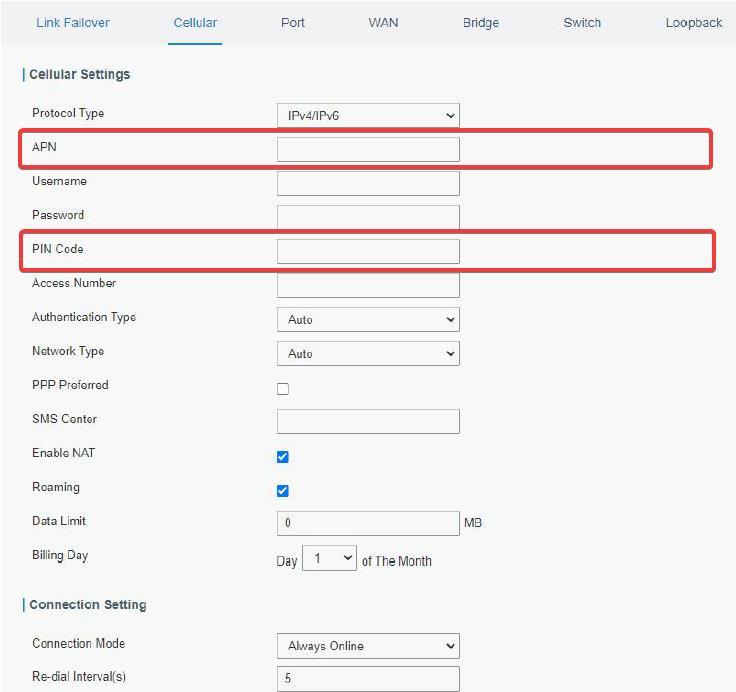The image size is (736, 692).
Task: Open the Authentication Type dropdown
Action: tap(368, 319)
